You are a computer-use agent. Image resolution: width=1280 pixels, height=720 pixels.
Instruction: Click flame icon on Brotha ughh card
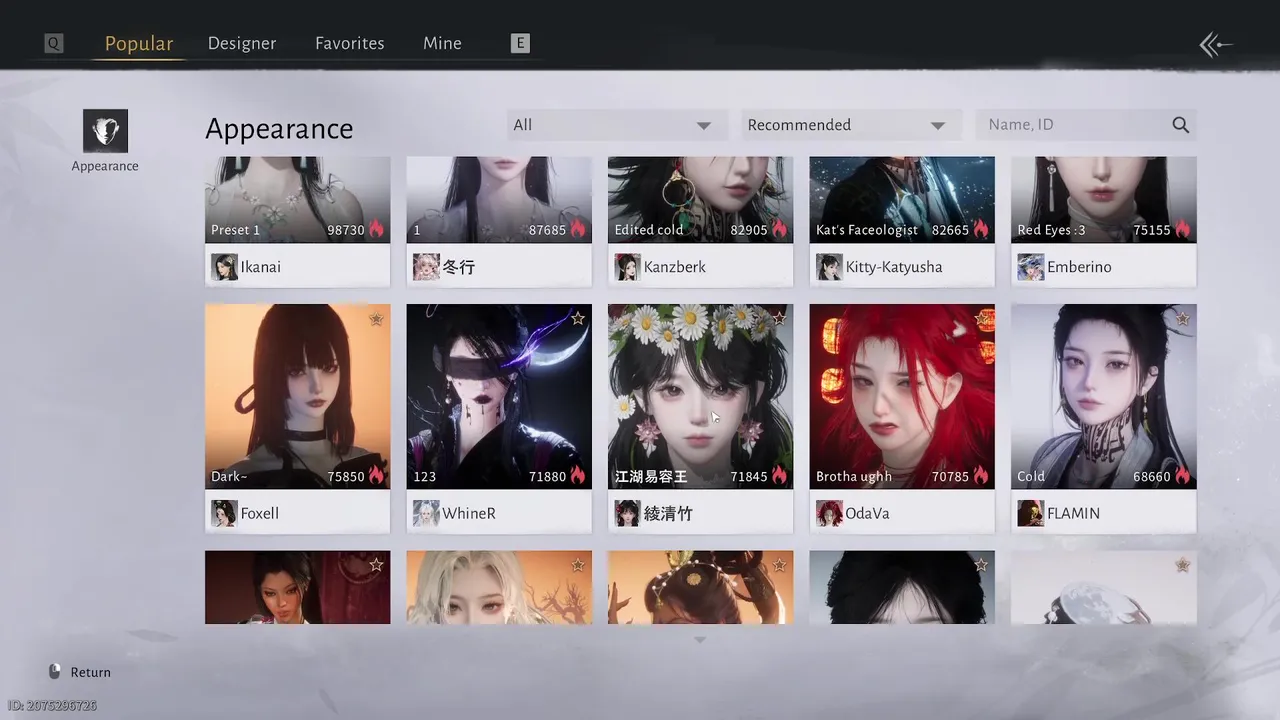(x=981, y=476)
